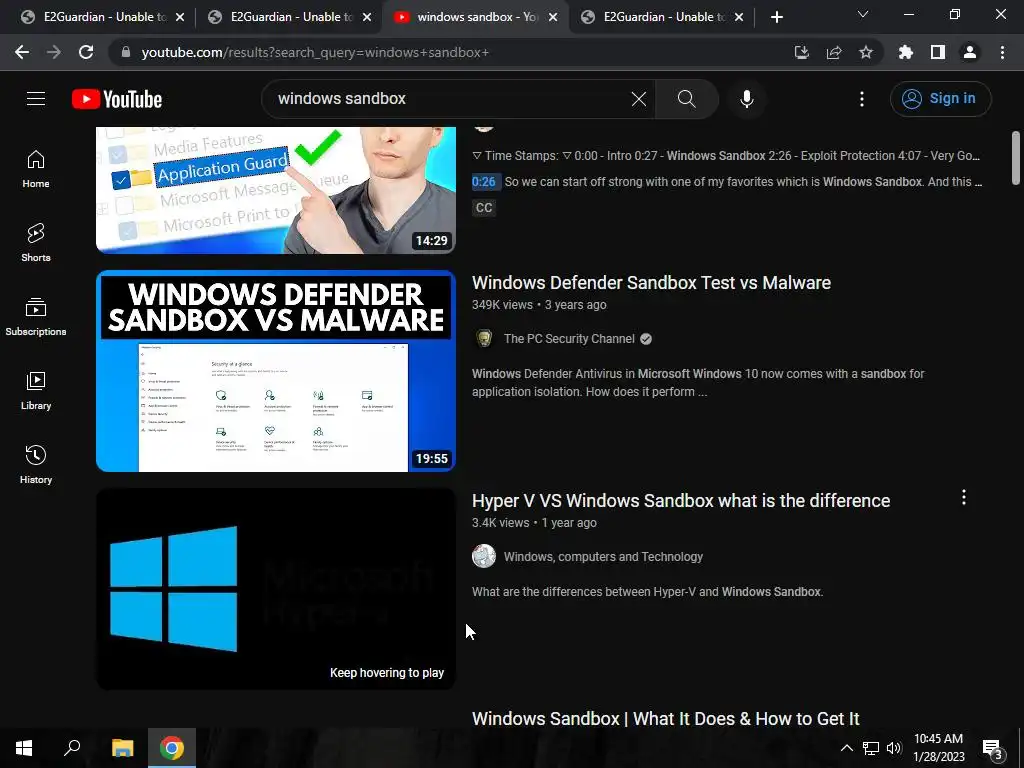Image resolution: width=1024 pixels, height=768 pixels.
Task: Open a new browser tab
Action: pos(776,17)
